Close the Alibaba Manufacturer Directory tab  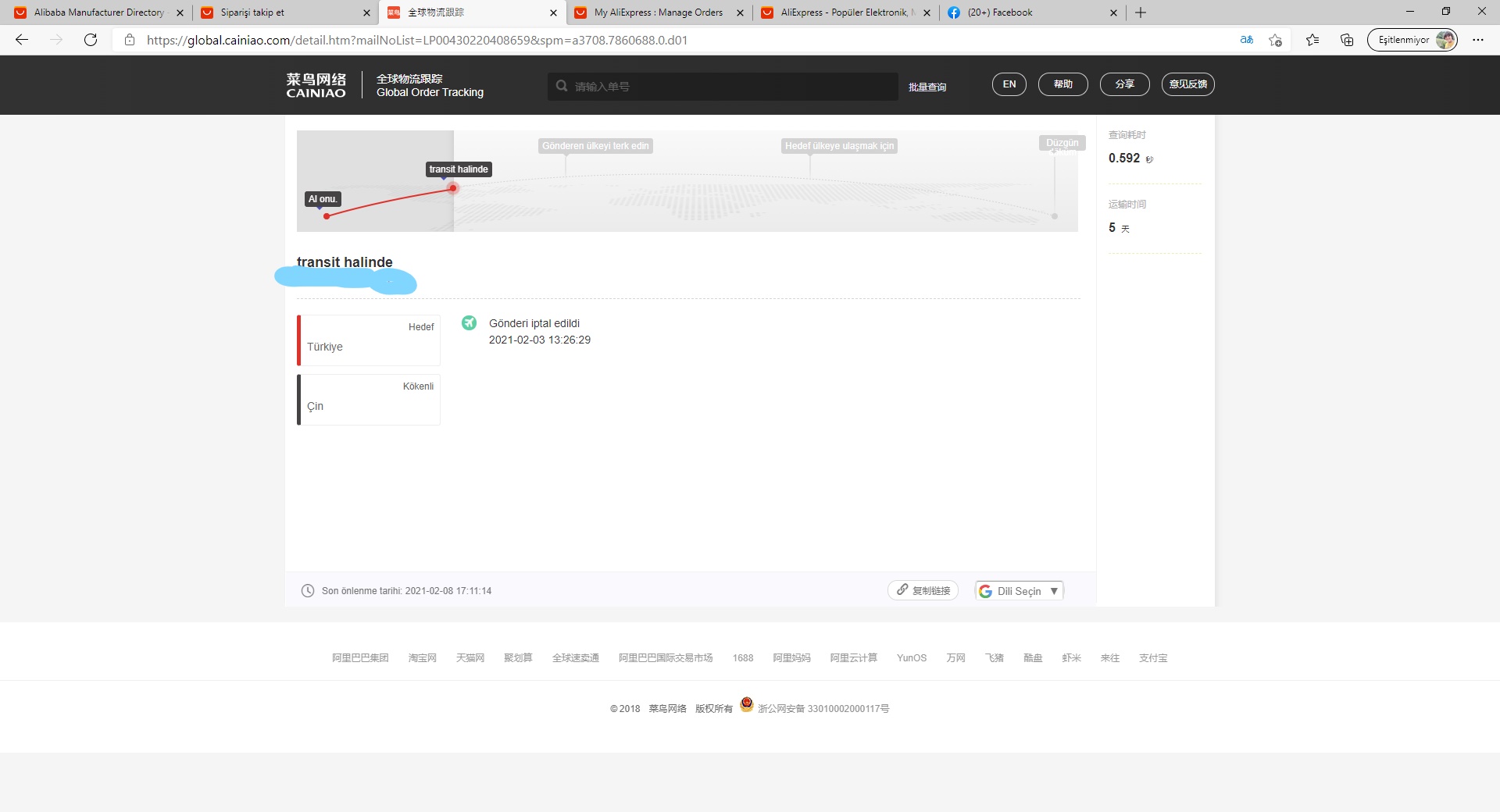tap(180, 12)
